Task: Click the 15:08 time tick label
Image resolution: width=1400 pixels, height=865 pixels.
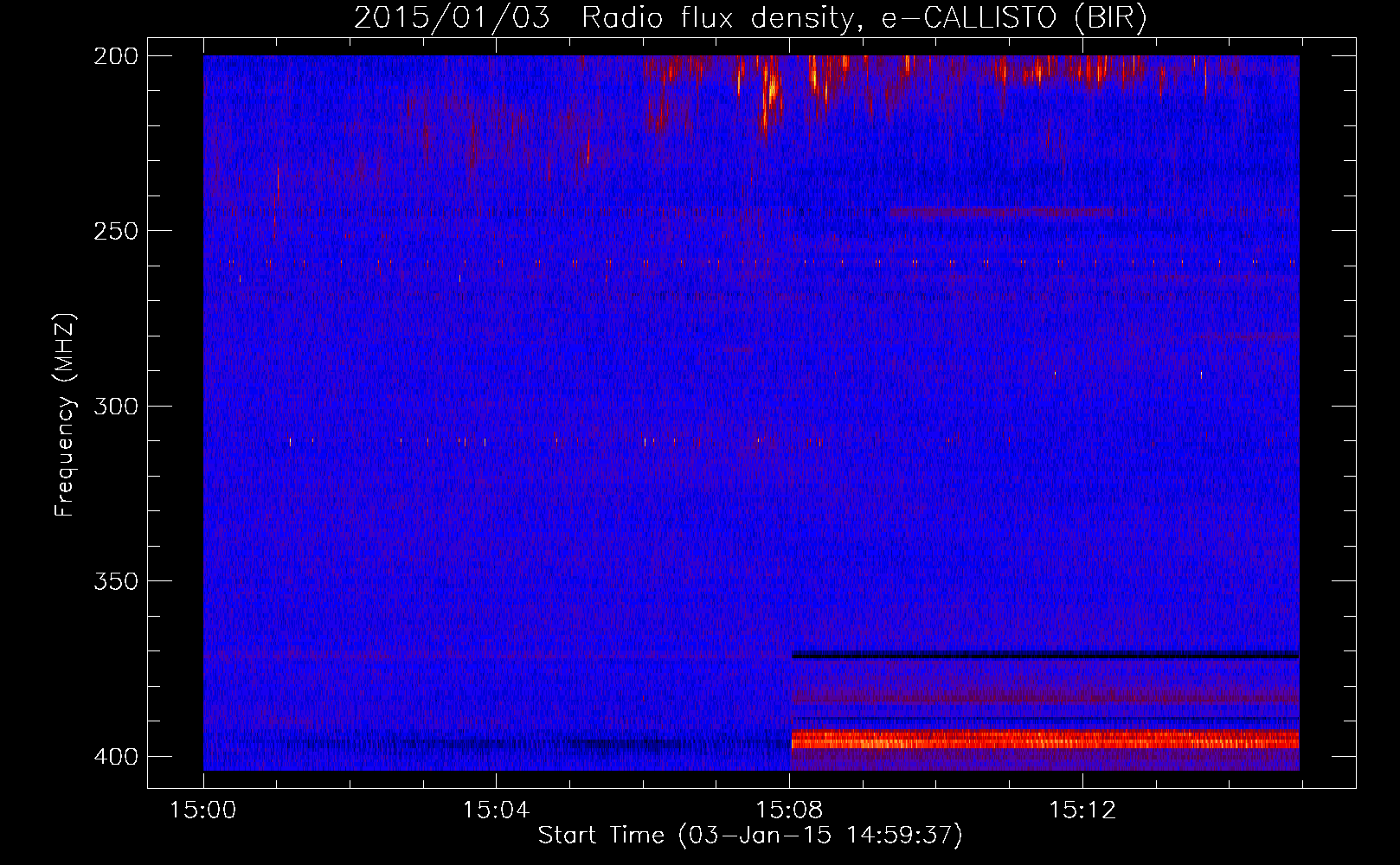Action: [789, 811]
